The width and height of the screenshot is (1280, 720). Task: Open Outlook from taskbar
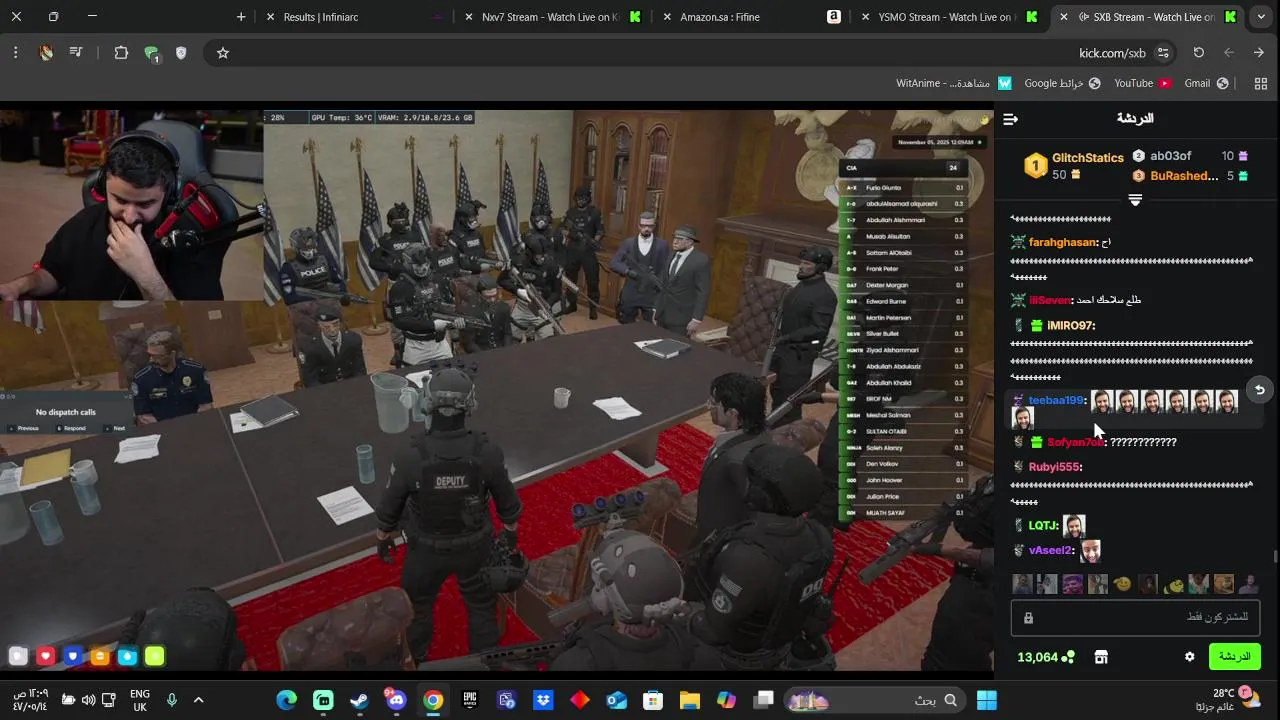(x=616, y=700)
